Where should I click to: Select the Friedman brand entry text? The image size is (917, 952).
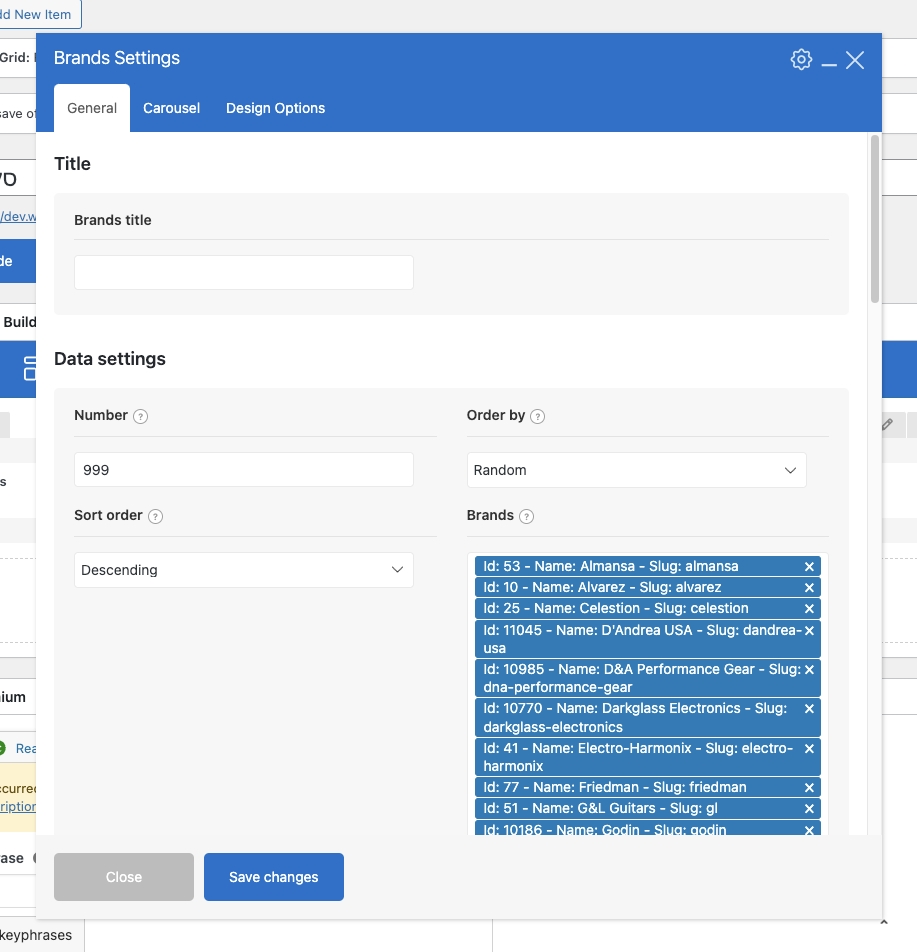click(615, 787)
